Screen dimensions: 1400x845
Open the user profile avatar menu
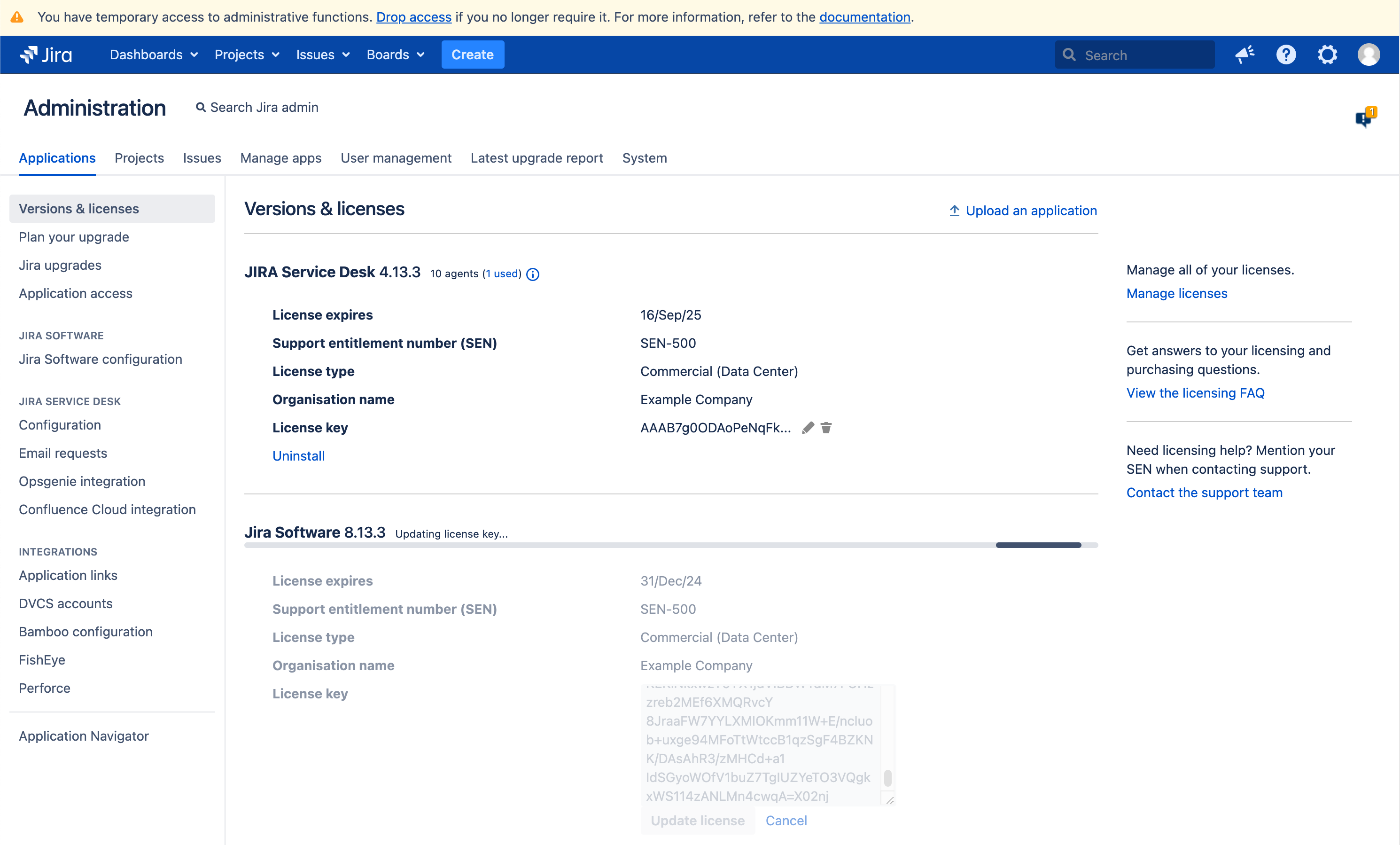[x=1368, y=55]
